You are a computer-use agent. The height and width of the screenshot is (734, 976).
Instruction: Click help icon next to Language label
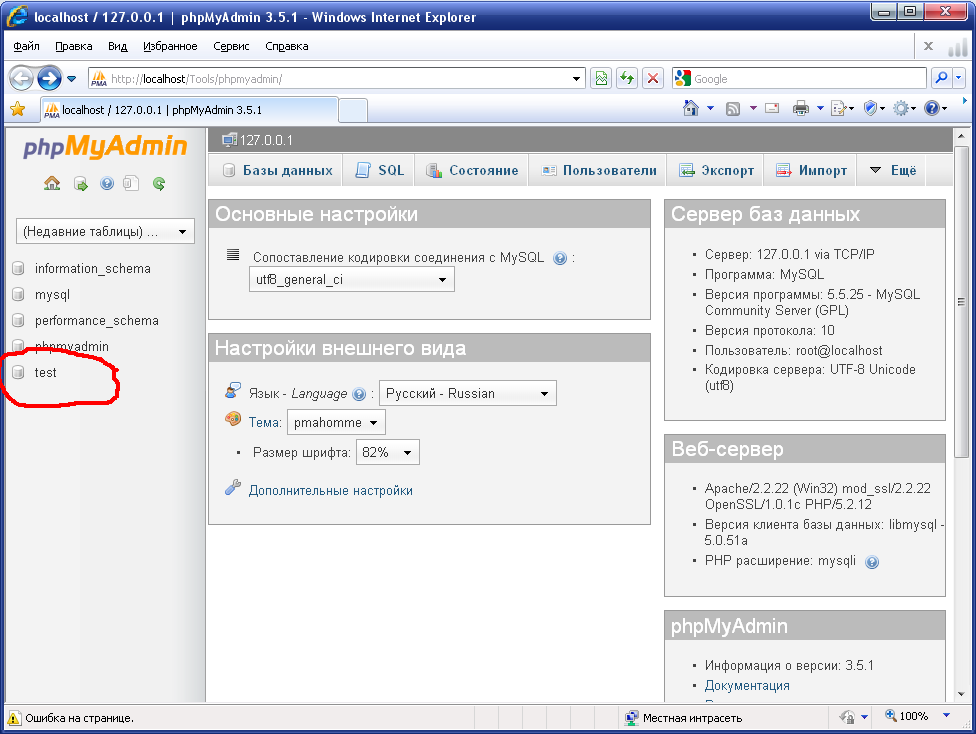point(359,394)
